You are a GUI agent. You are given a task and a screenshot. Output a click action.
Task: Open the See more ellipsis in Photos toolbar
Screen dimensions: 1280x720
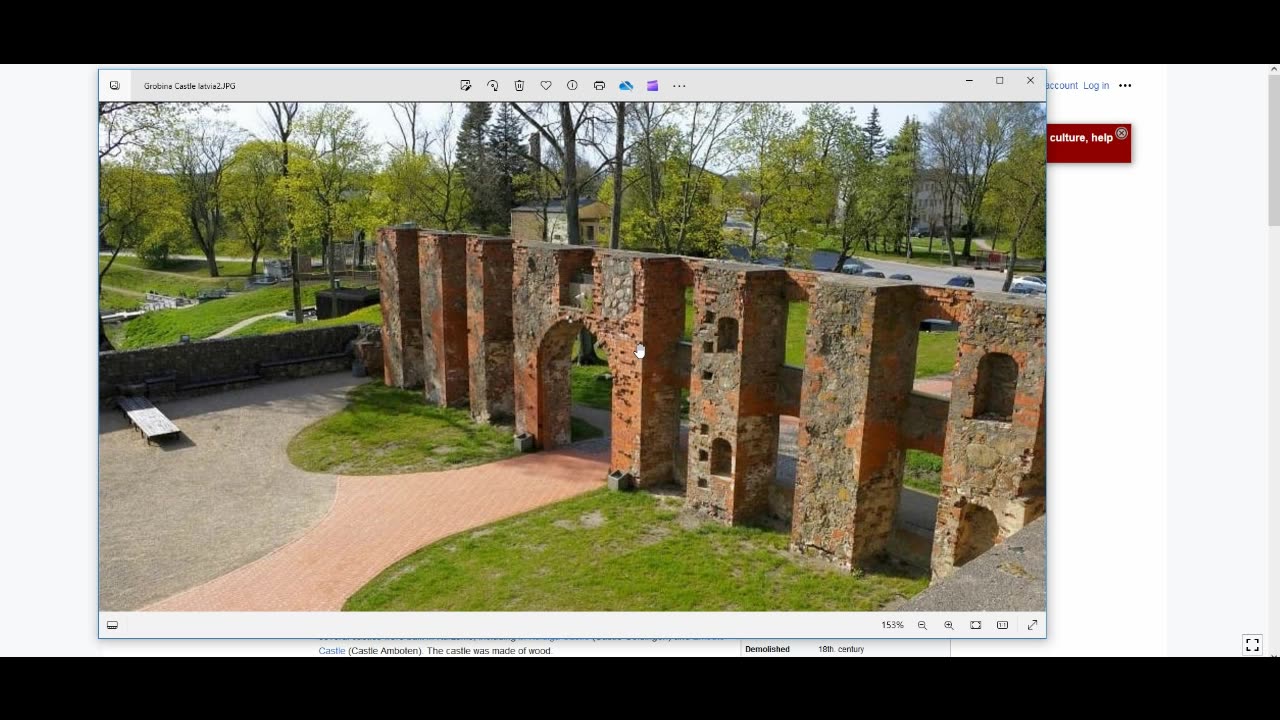tap(679, 86)
